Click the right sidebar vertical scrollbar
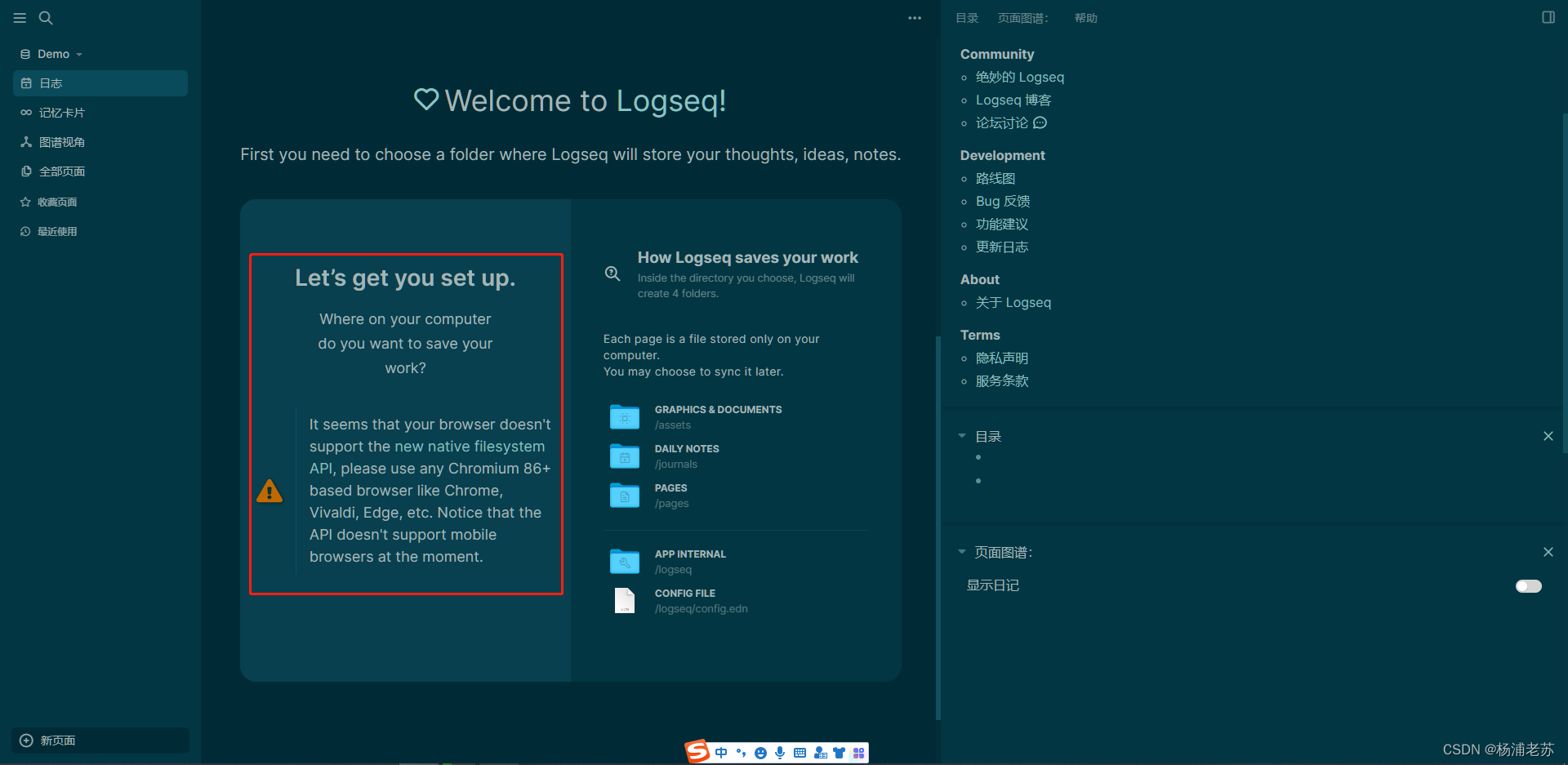The width and height of the screenshot is (1568, 765). (x=1565, y=282)
